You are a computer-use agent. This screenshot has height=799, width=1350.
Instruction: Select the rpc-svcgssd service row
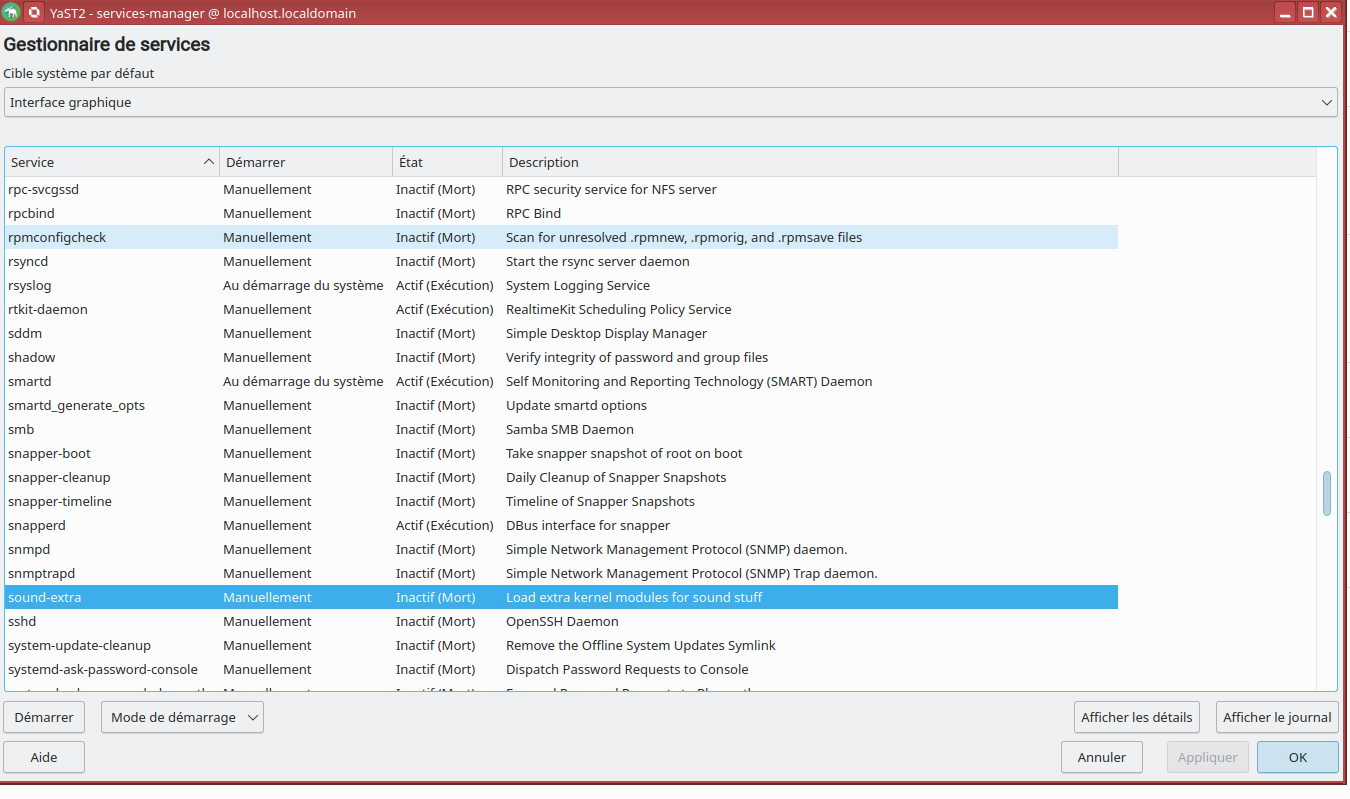click(x=561, y=189)
